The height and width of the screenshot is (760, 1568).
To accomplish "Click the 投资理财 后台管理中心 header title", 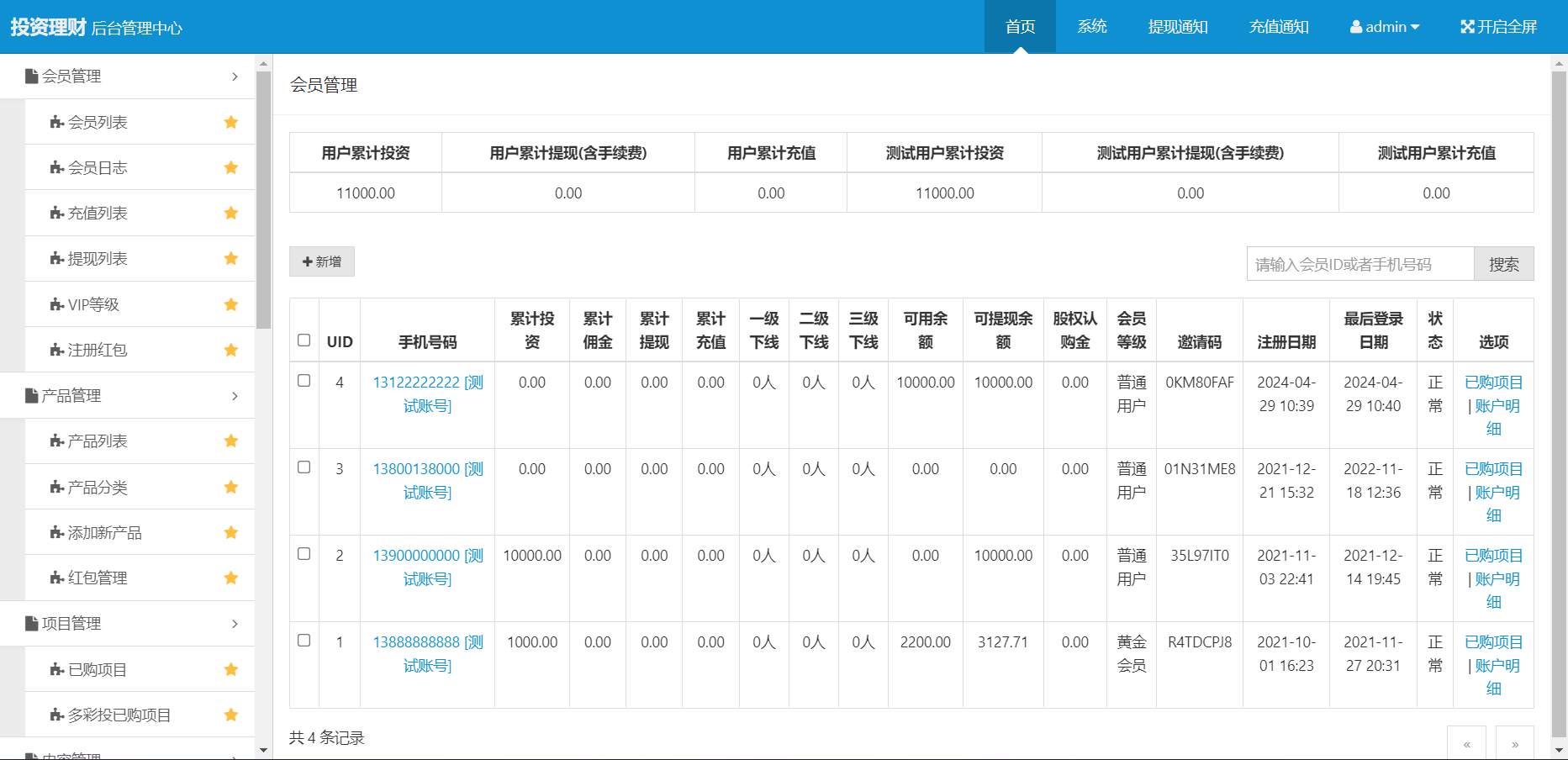I will point(96,27).
